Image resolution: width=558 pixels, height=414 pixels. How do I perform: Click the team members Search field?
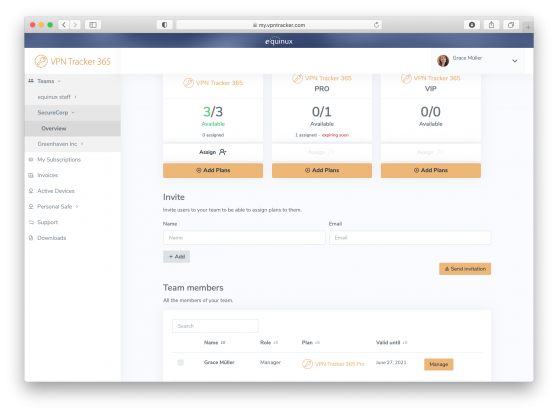pyautogui.click(x=215, y=326)
